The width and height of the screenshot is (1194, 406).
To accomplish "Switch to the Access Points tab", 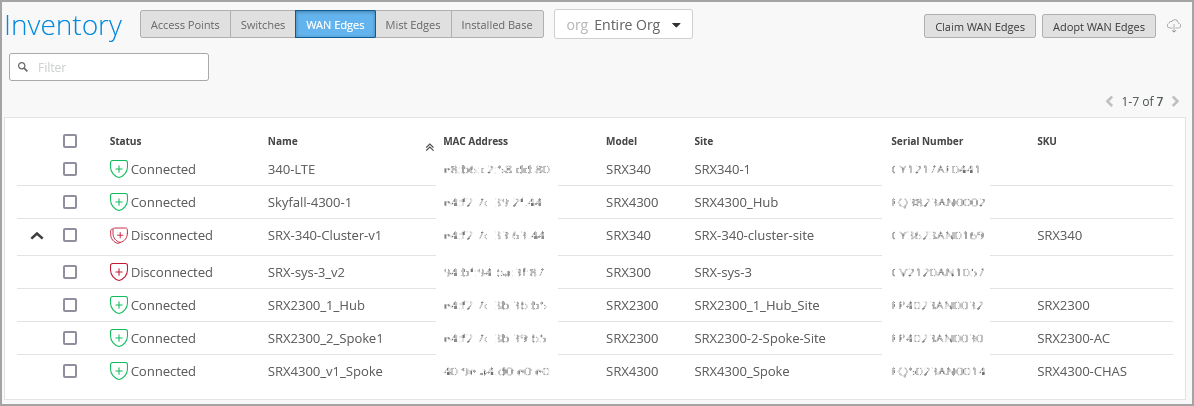I will click(185, 25).
